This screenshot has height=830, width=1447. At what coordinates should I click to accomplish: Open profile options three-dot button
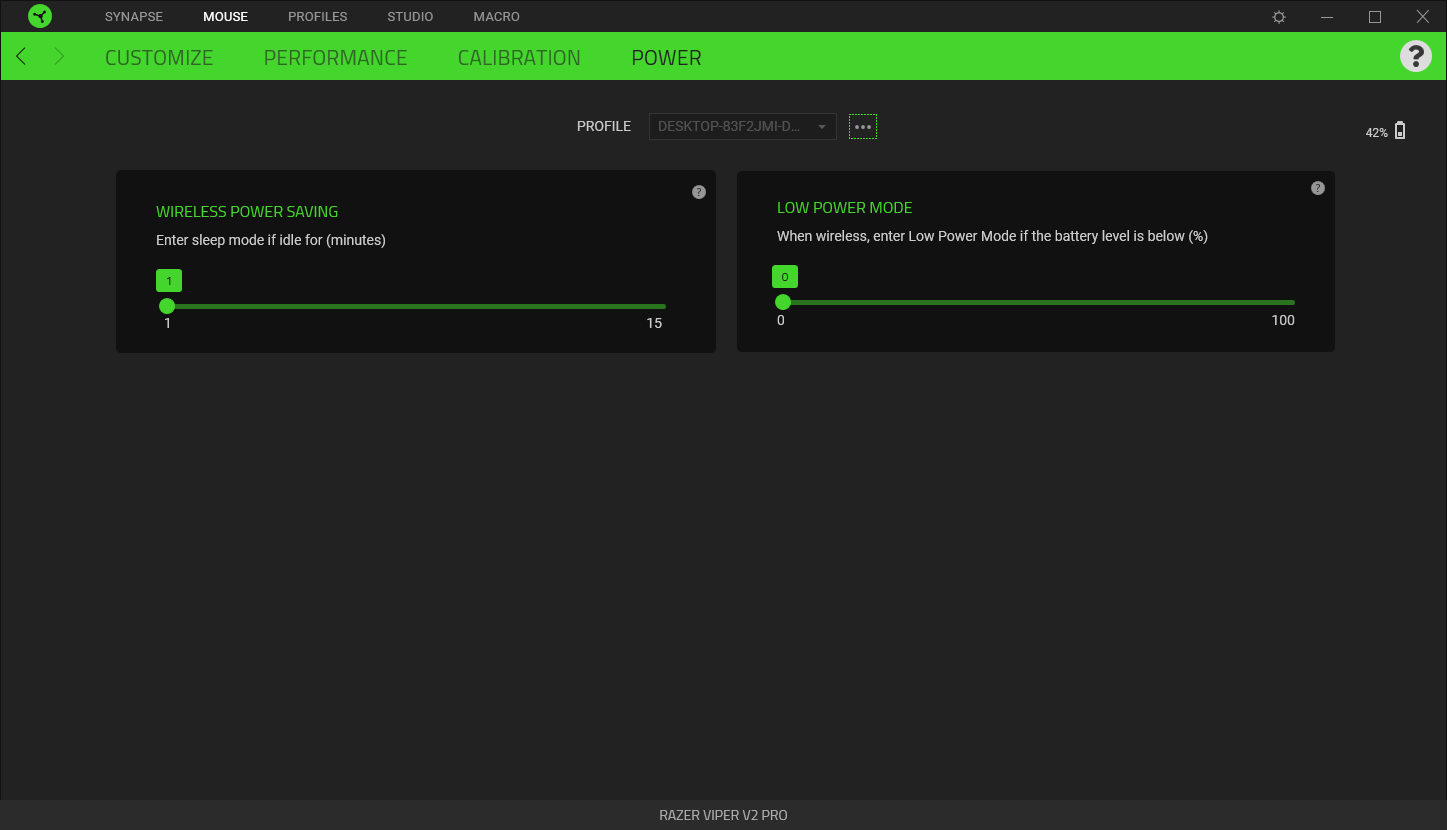point(863,127)
